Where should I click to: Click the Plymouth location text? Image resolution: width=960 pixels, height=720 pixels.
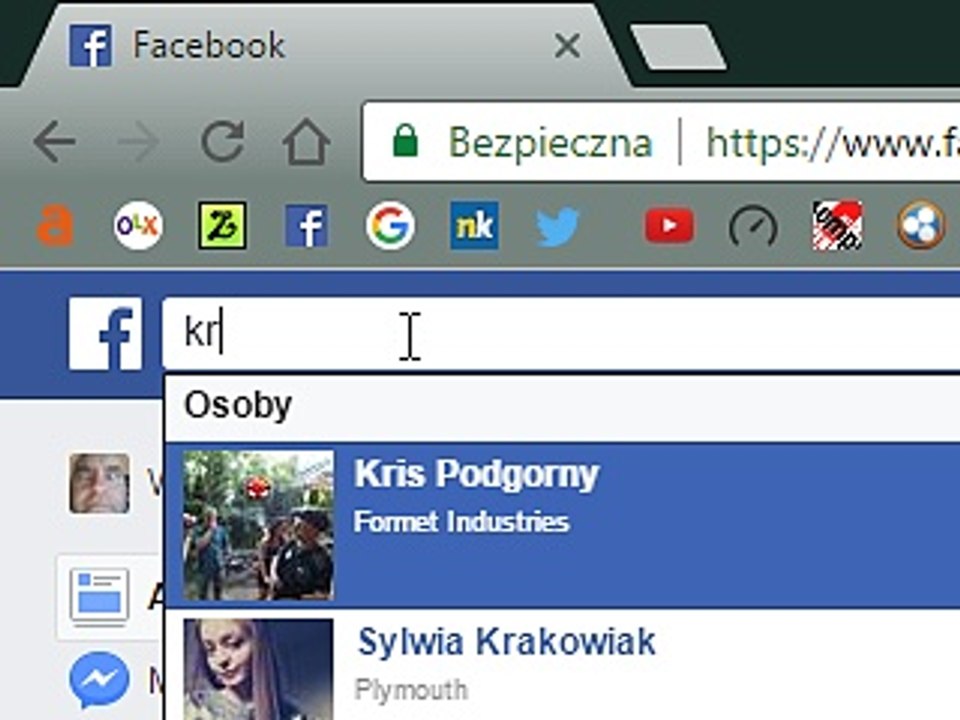pyautogui.click(x=411, y=690)
